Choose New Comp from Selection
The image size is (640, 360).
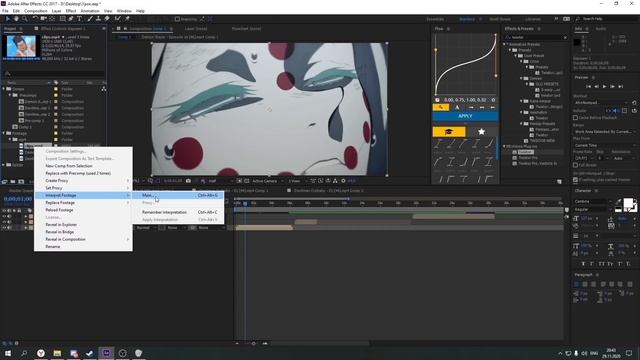pos(83,166)
